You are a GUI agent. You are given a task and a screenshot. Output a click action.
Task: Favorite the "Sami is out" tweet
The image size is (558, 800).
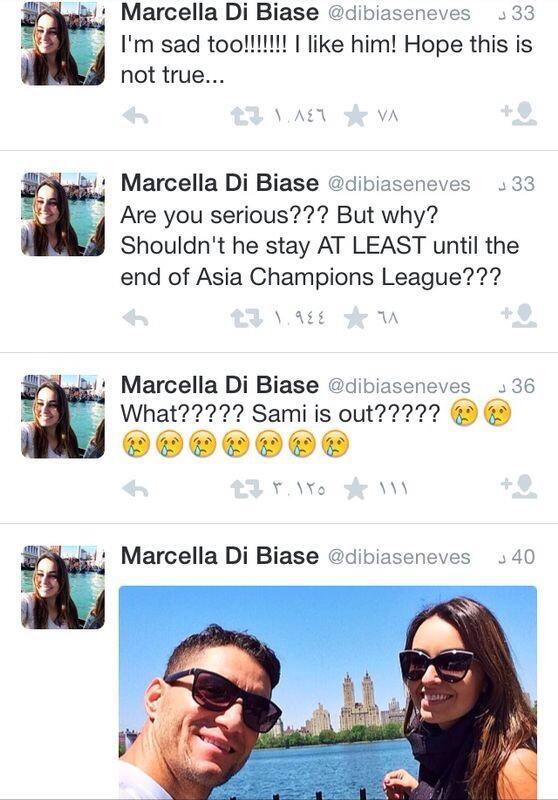(356, 489)
